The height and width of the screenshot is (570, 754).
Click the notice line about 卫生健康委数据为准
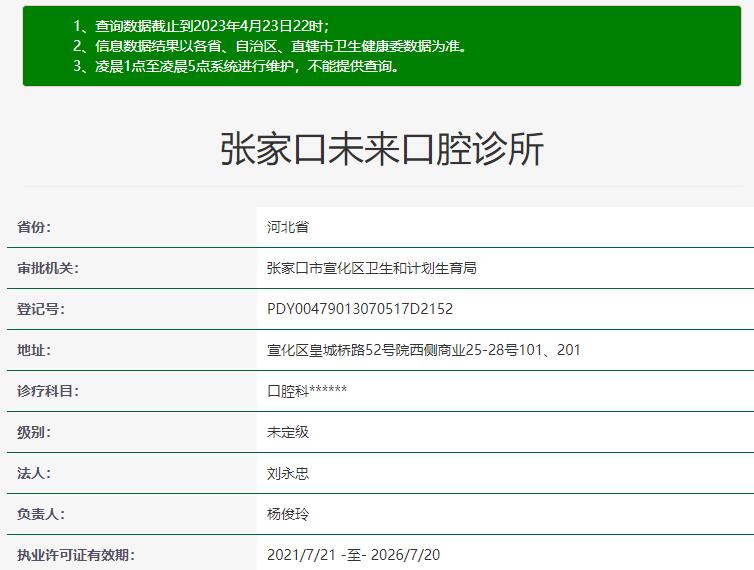(270, 46)
